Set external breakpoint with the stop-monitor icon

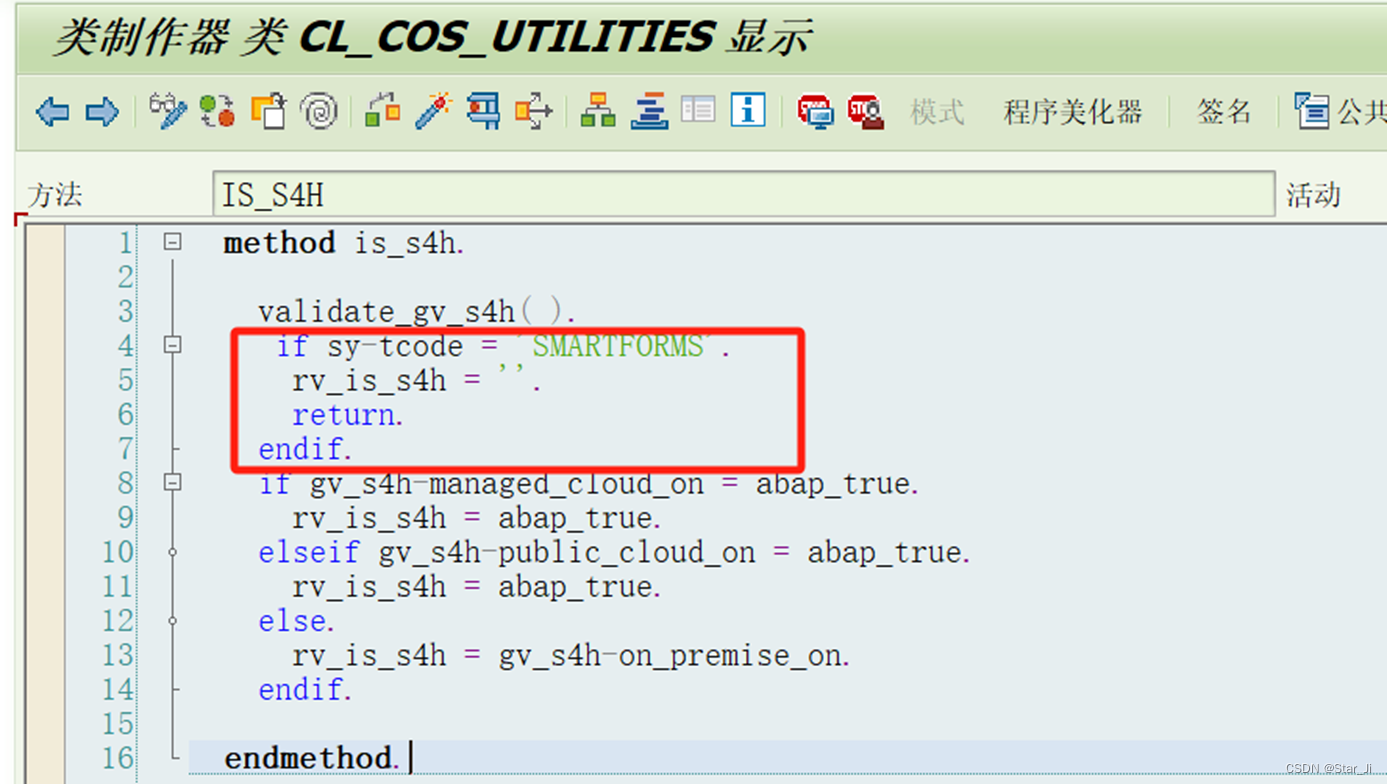point(816,111)
